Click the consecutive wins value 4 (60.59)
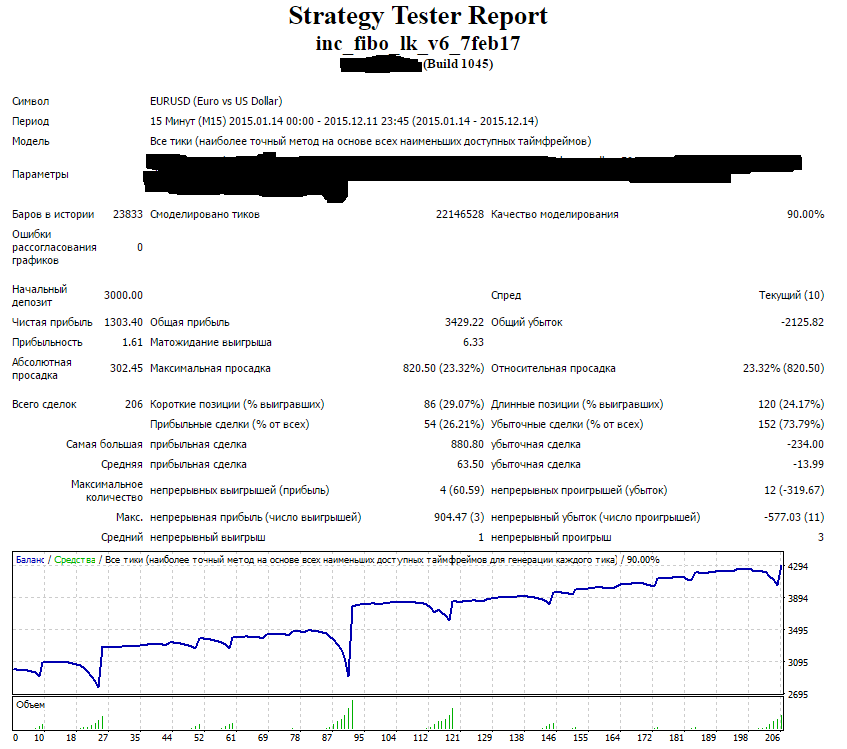Screen dimensions: 847x749 tap(462, 490)
